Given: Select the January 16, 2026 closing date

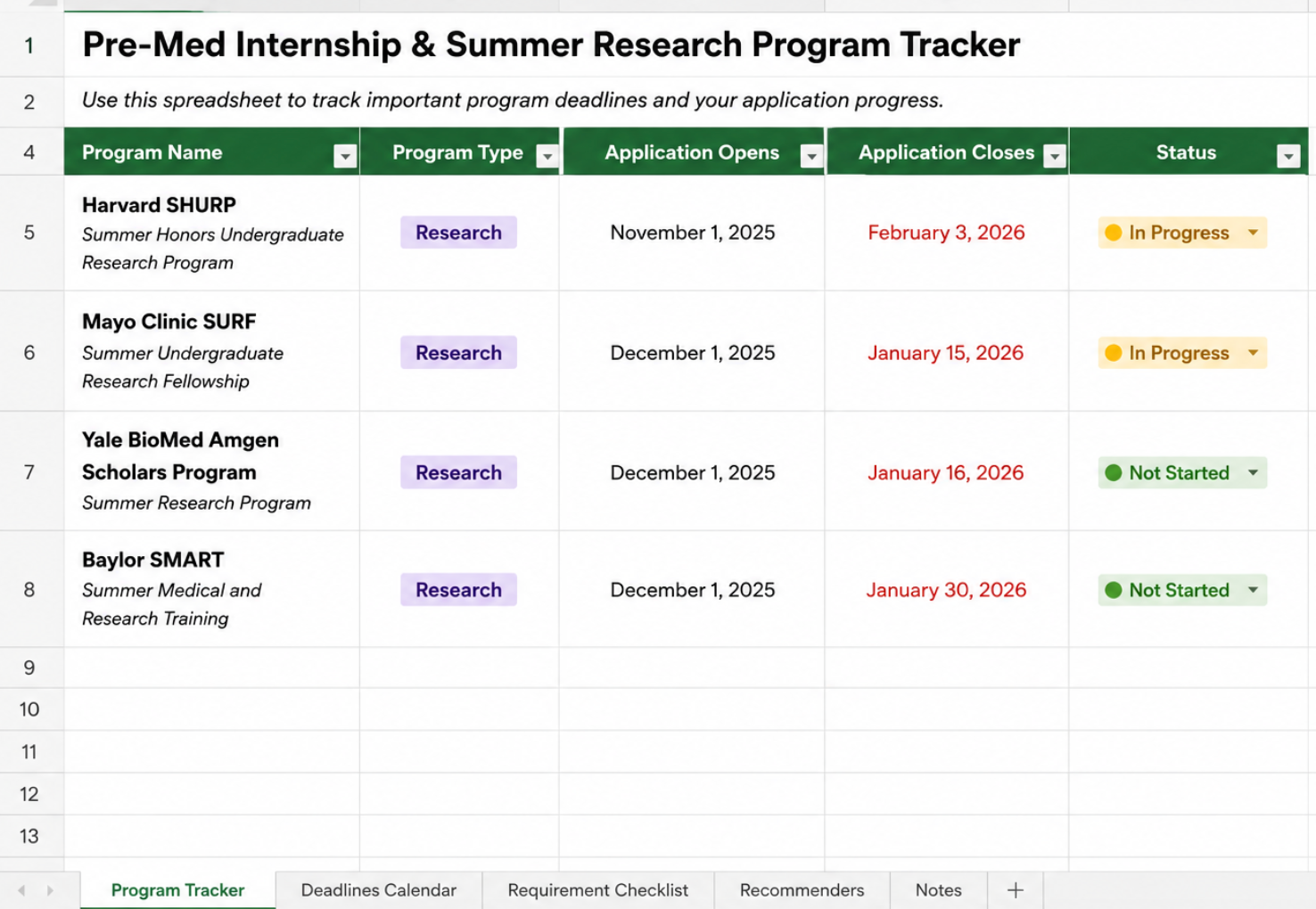Looking at the screenshot, I should point(945,473).
